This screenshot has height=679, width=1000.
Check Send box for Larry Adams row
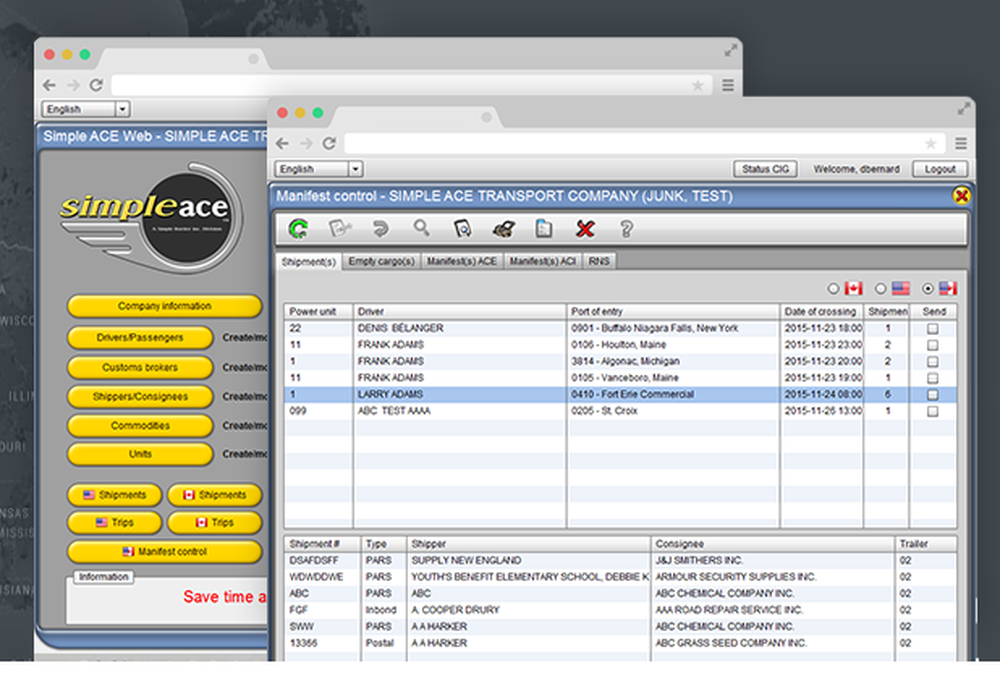[x=932, y=395]
